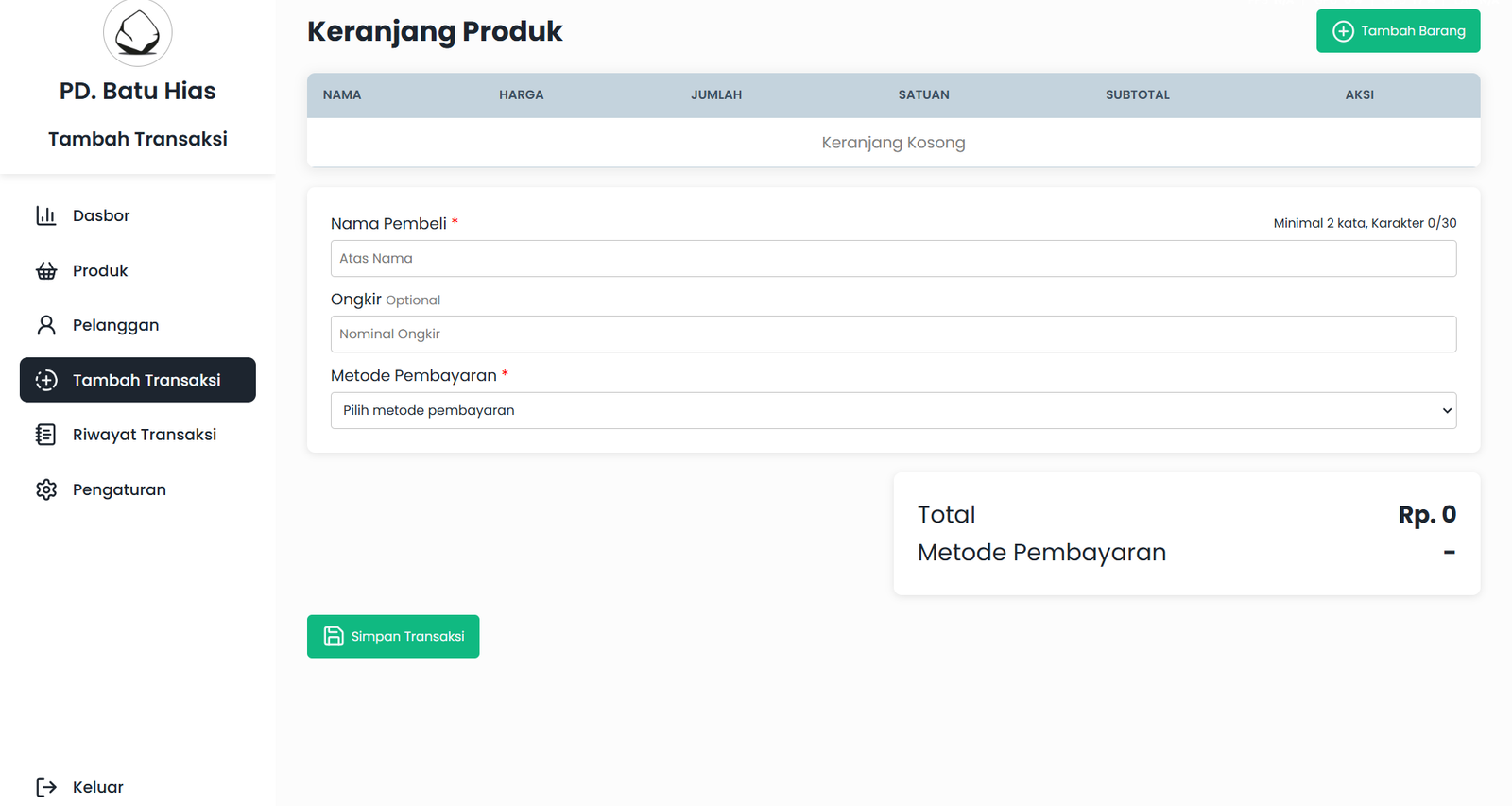Click the PD. Batu Hias stone logo

138,33
